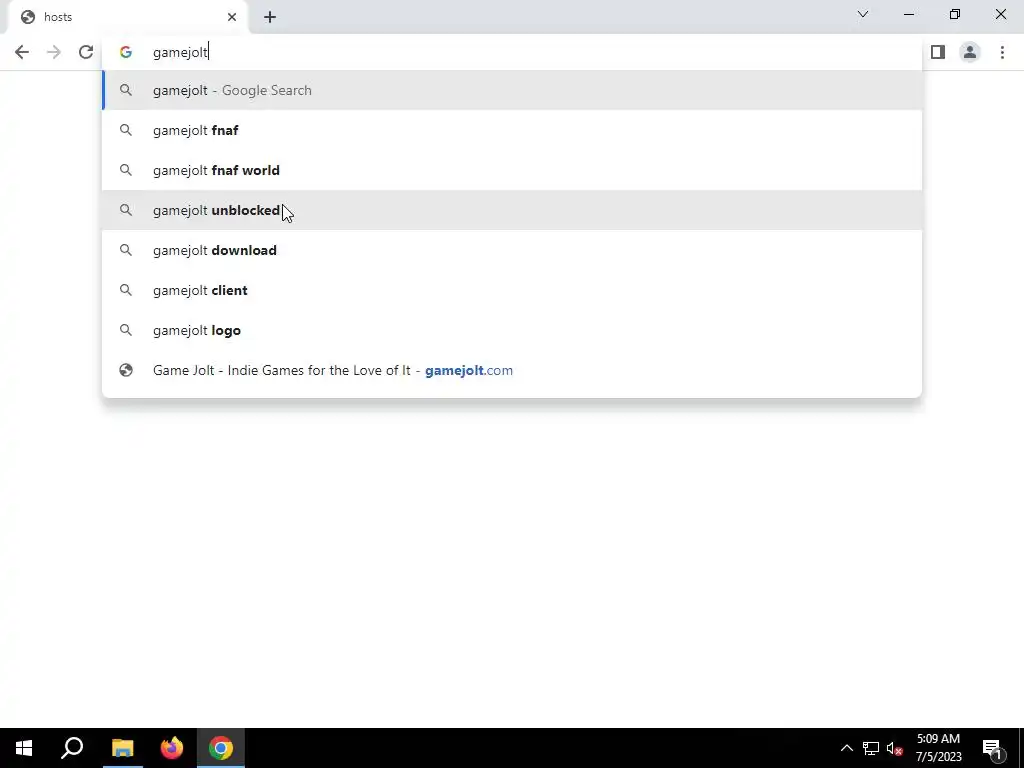Restore down the Chrome window

pyautogui.click(x=955, y=14)
